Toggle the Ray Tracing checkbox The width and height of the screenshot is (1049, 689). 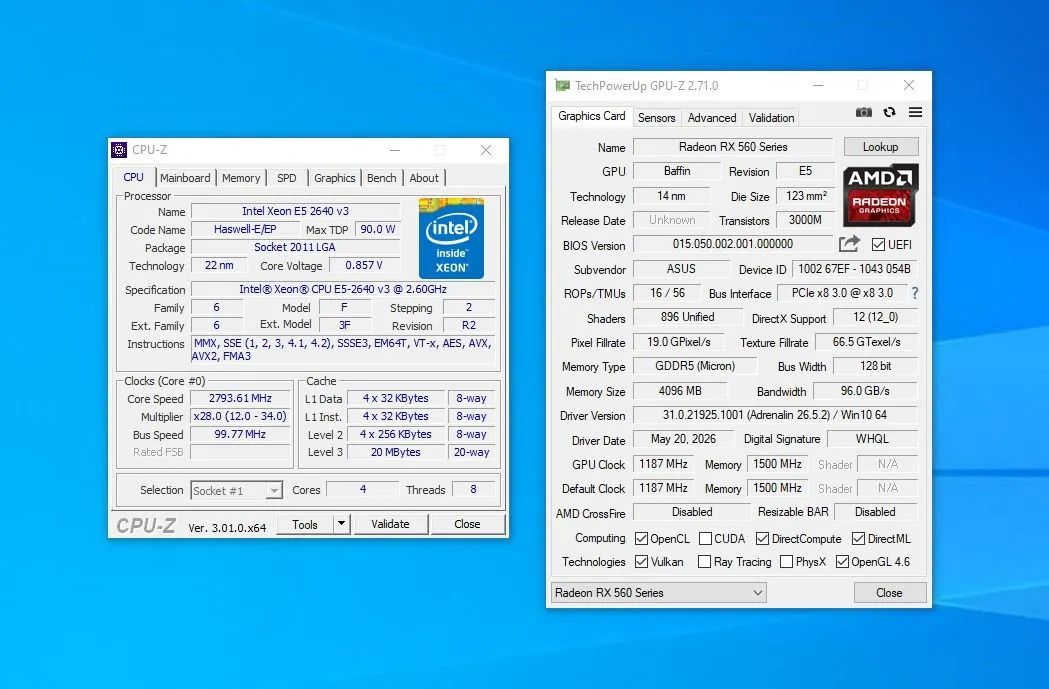pyautogui.click(x=704, y=561)
